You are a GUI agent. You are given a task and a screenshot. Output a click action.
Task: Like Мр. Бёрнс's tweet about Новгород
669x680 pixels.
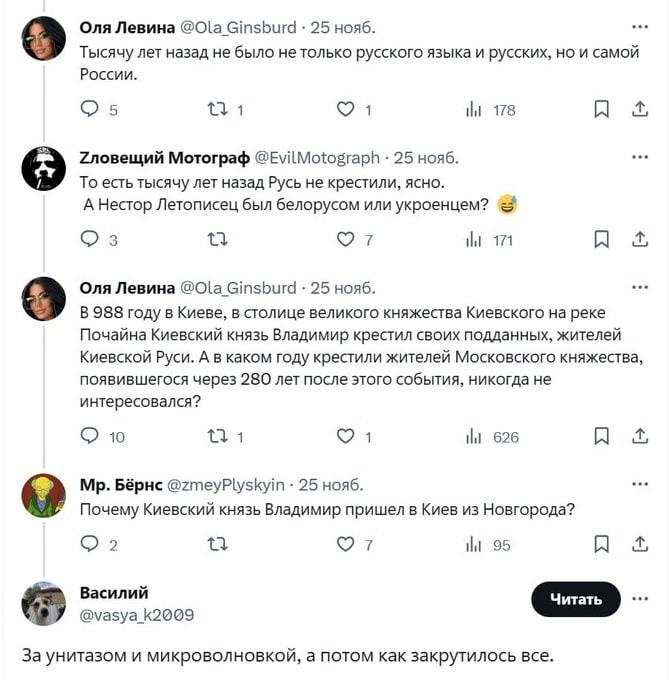click(346, 545)
